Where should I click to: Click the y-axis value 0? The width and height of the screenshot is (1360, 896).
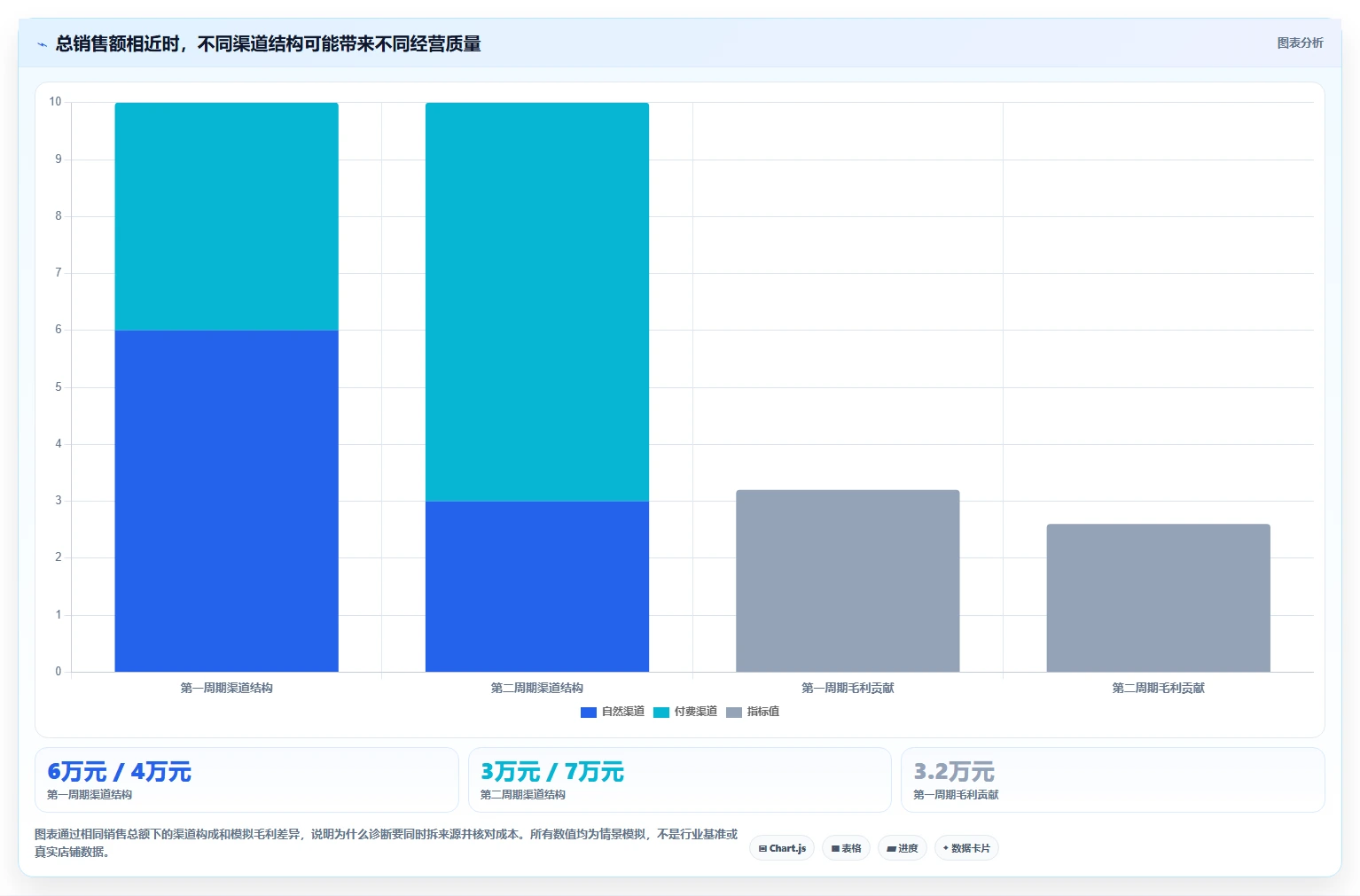pyautogui.click(x=59, y=672)
